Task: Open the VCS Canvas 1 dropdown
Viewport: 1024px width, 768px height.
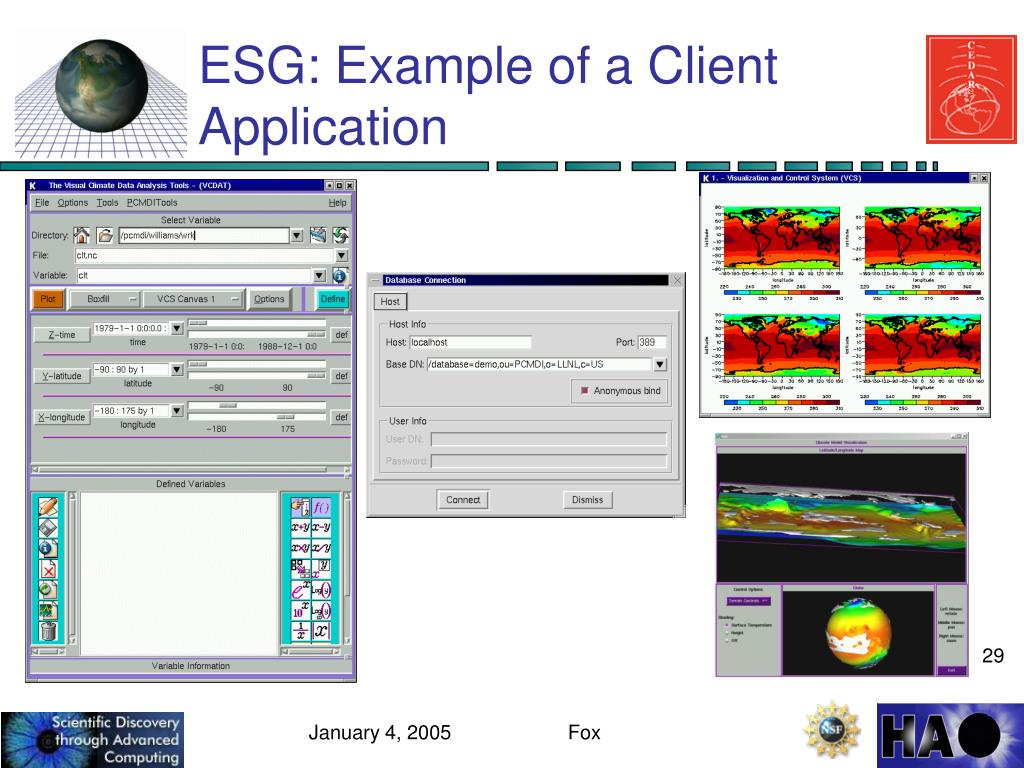Action: (193, 299)
